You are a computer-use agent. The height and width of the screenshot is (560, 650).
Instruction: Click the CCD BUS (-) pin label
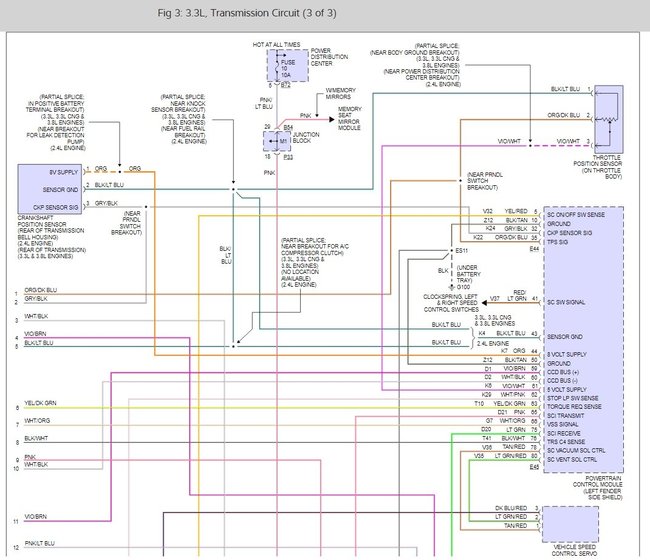pyautogui.click(x=563, y=381)
